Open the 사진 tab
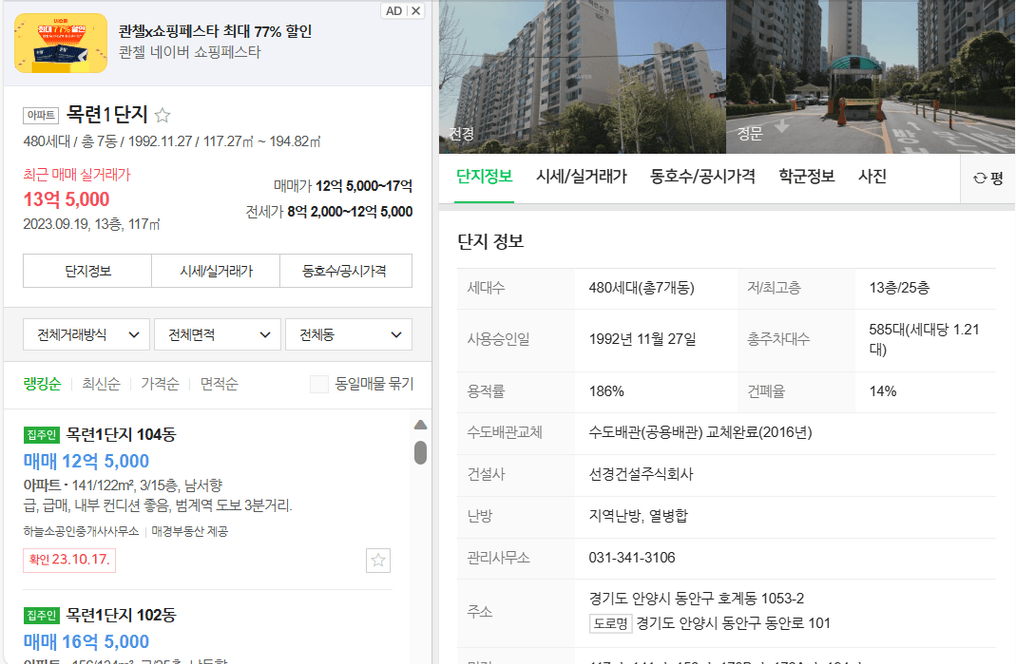The width and height of the screenshot is (1016, 664). click(x=872, y=177)
